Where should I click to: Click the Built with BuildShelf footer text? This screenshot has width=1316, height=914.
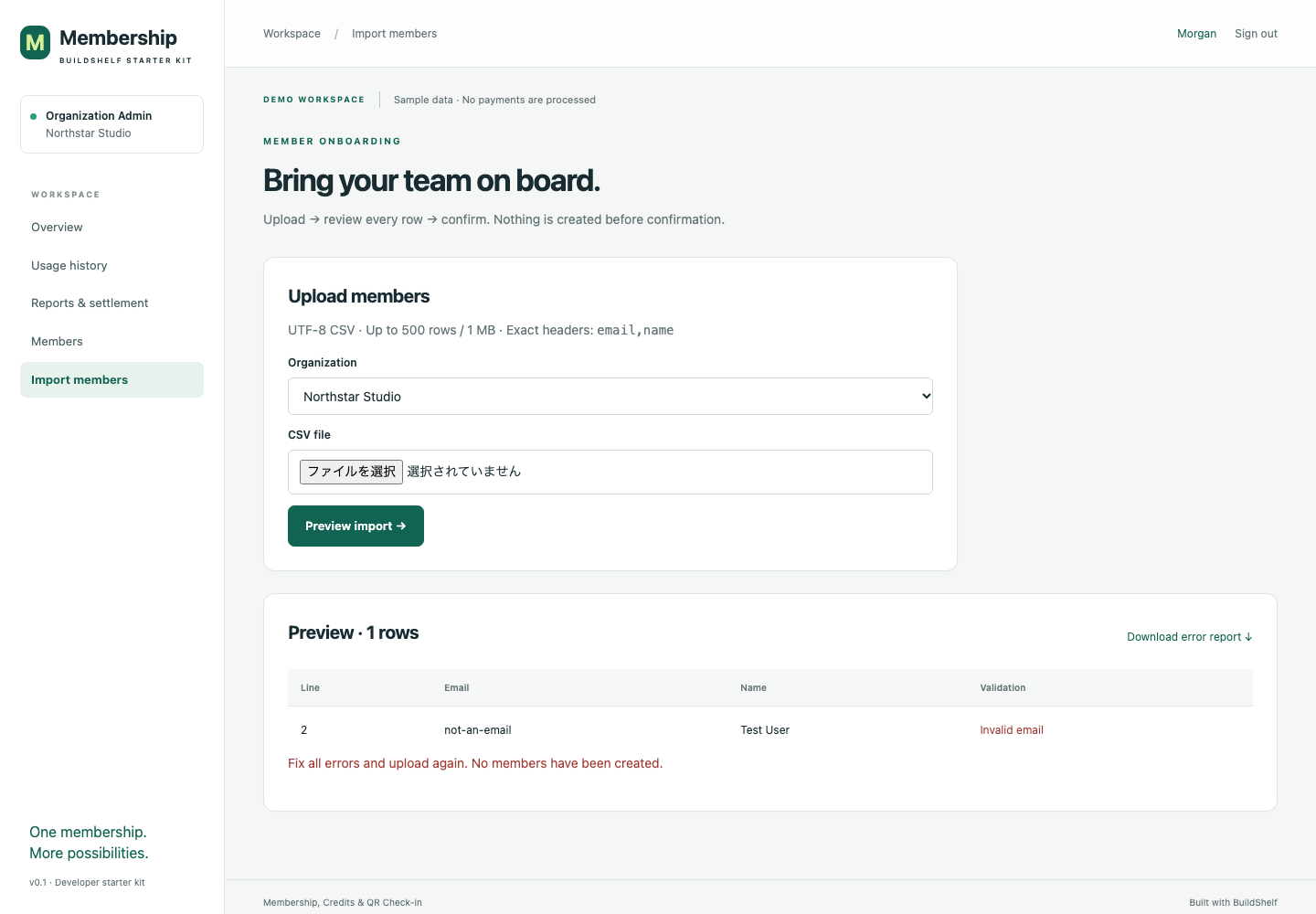tap(1233, 902)
